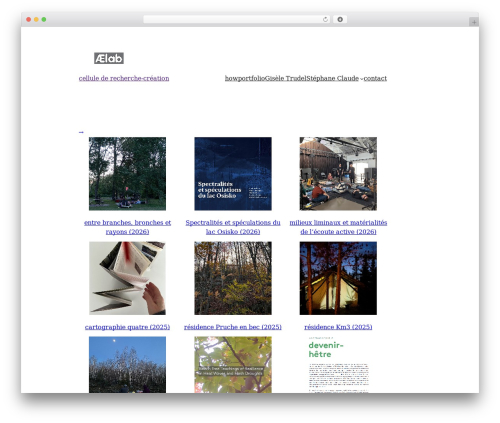Open the 'portfolio' menu item
Screen dimensions: 500x423
[x=251, y=78]
